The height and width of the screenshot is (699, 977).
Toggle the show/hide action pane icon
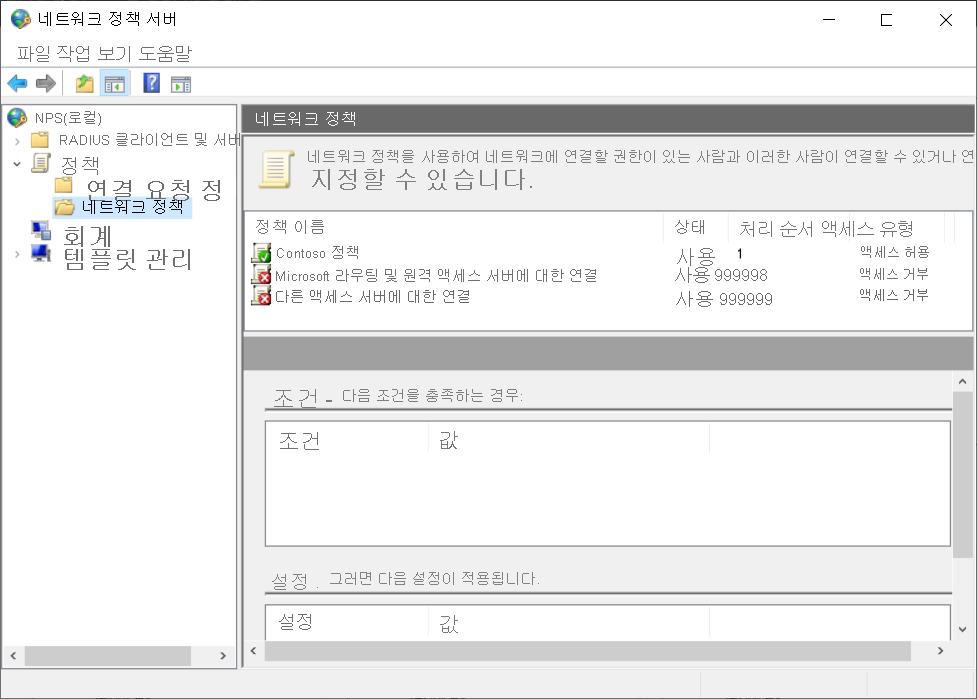click(x=180, y=83)
